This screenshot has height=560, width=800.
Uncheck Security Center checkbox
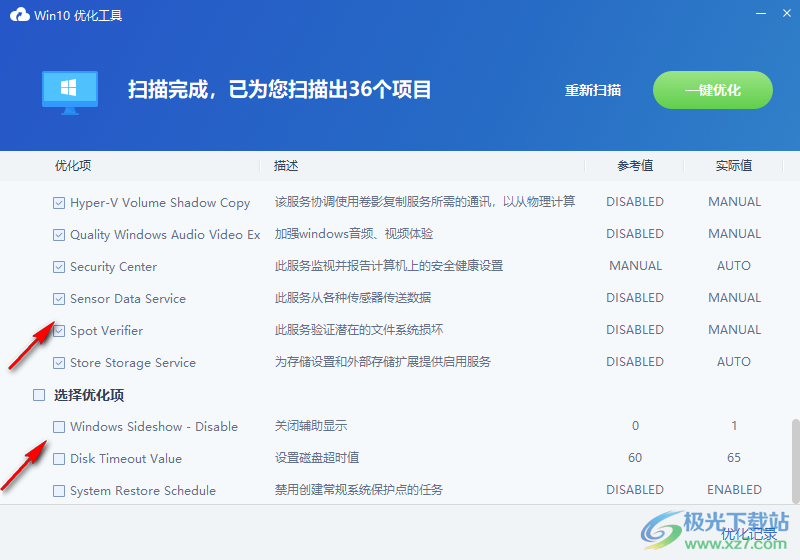pos(59,267)
